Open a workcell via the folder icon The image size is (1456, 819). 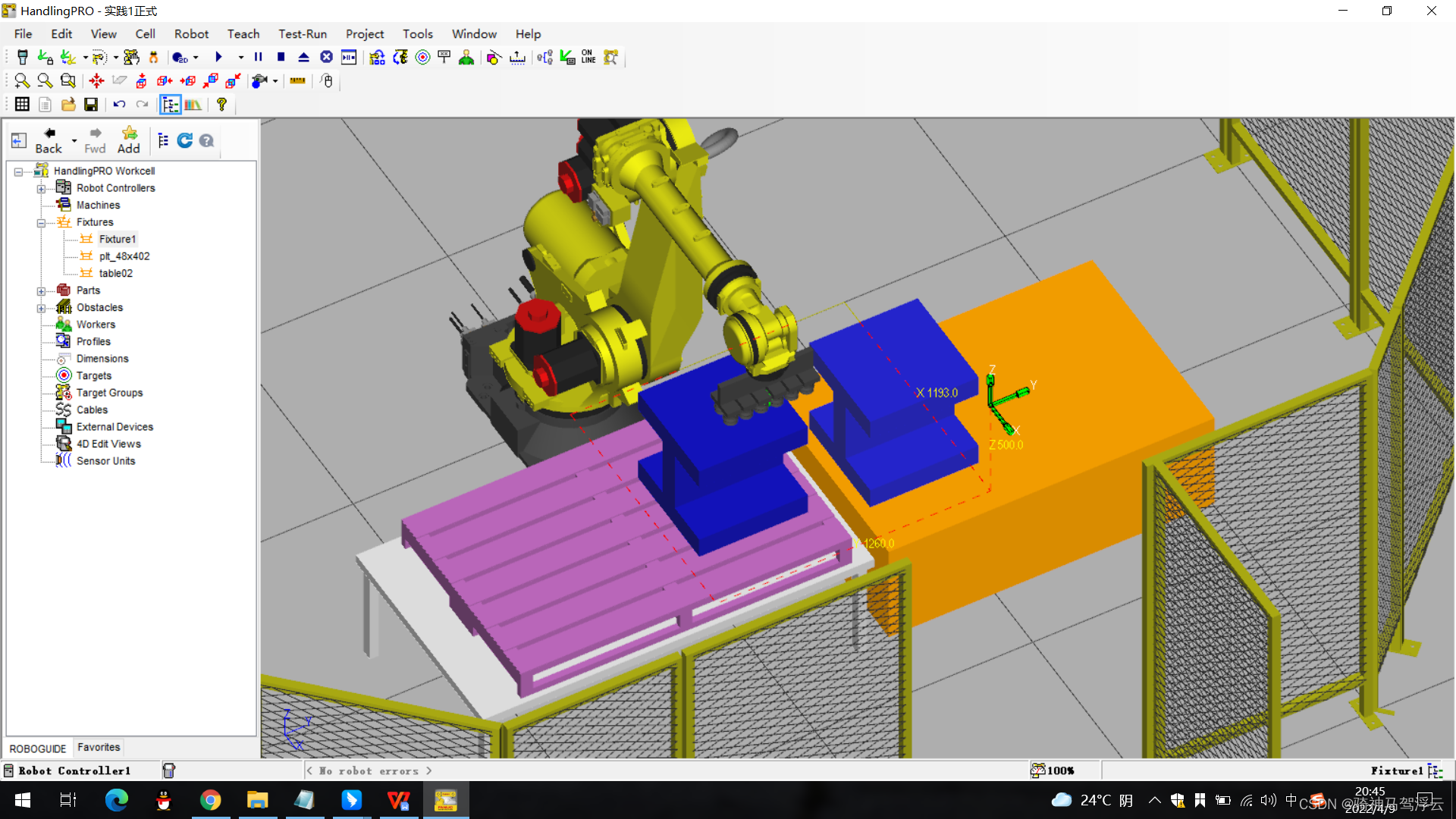[x=68, y=105]
